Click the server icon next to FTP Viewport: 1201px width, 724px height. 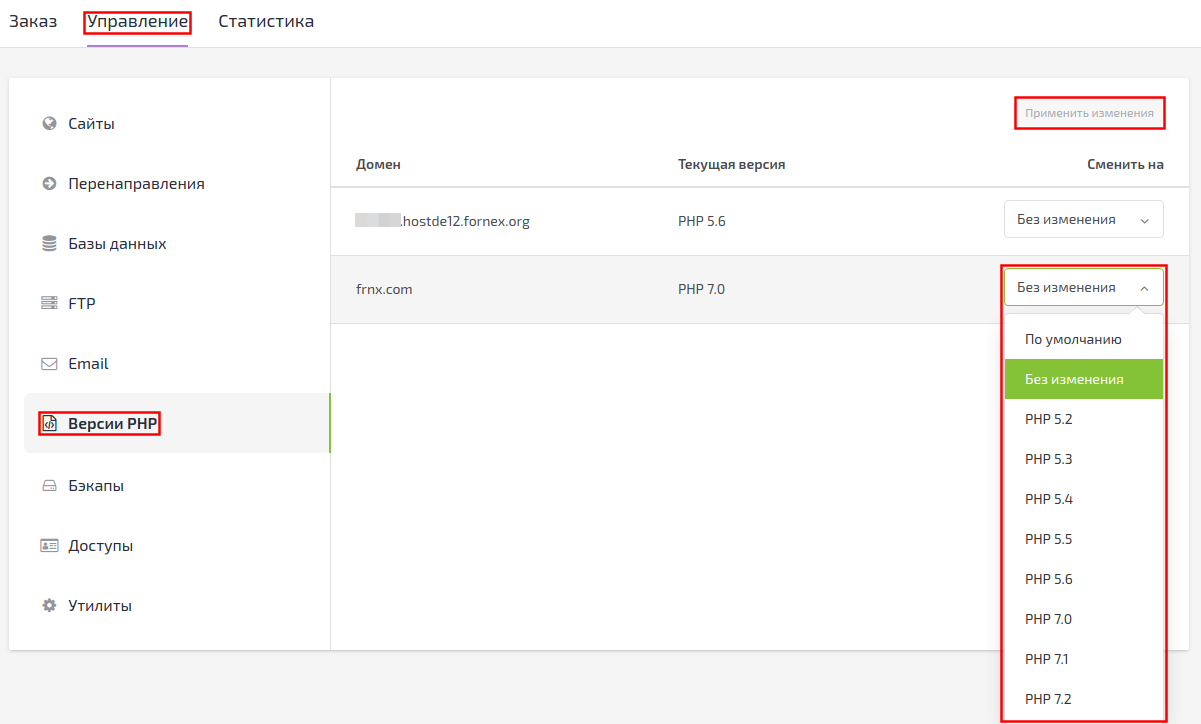pos(49,304)
